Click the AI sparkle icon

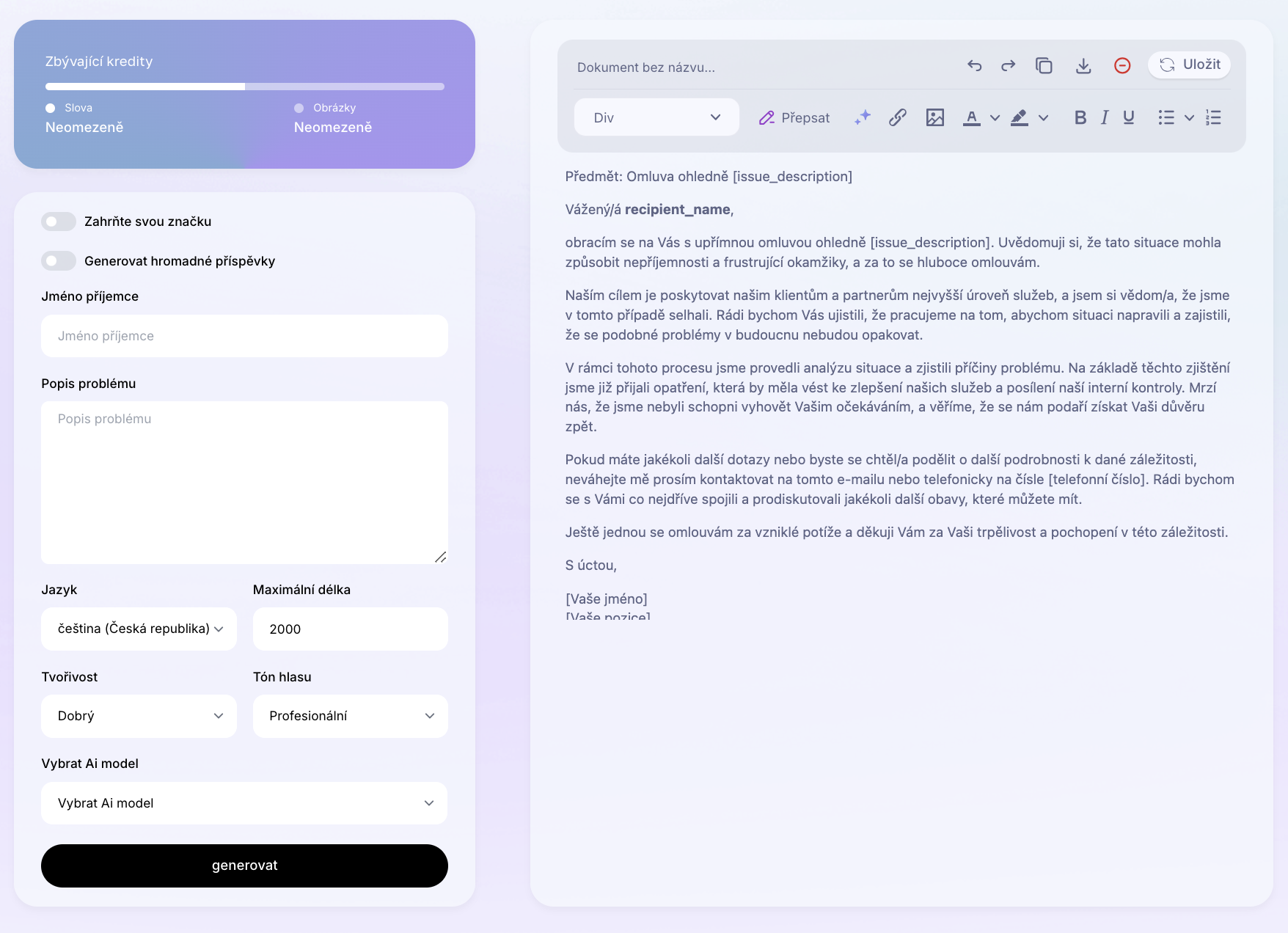tap(863, 117)
